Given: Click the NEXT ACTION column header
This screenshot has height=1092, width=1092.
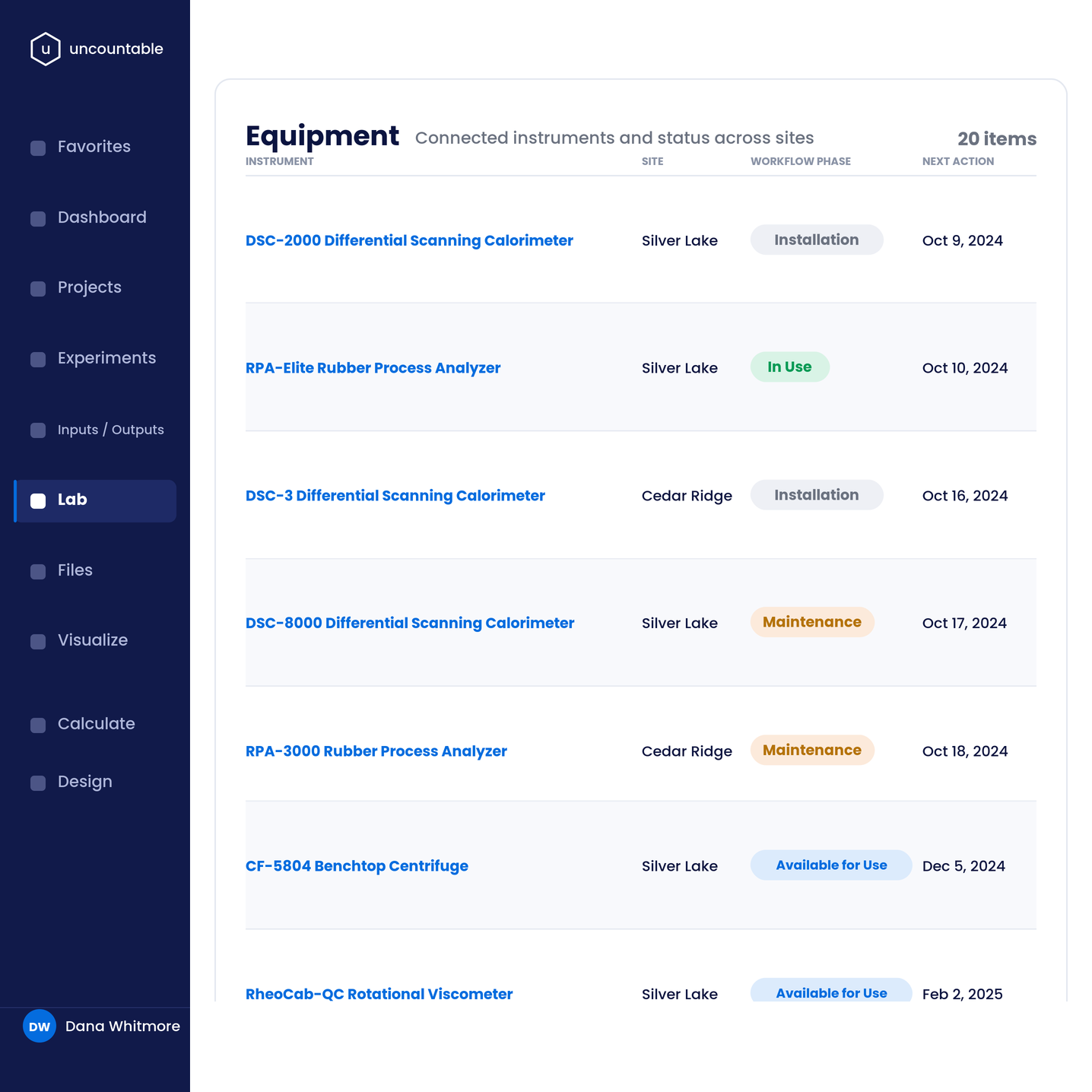Looking at the screenshot, I should [958, 161].
